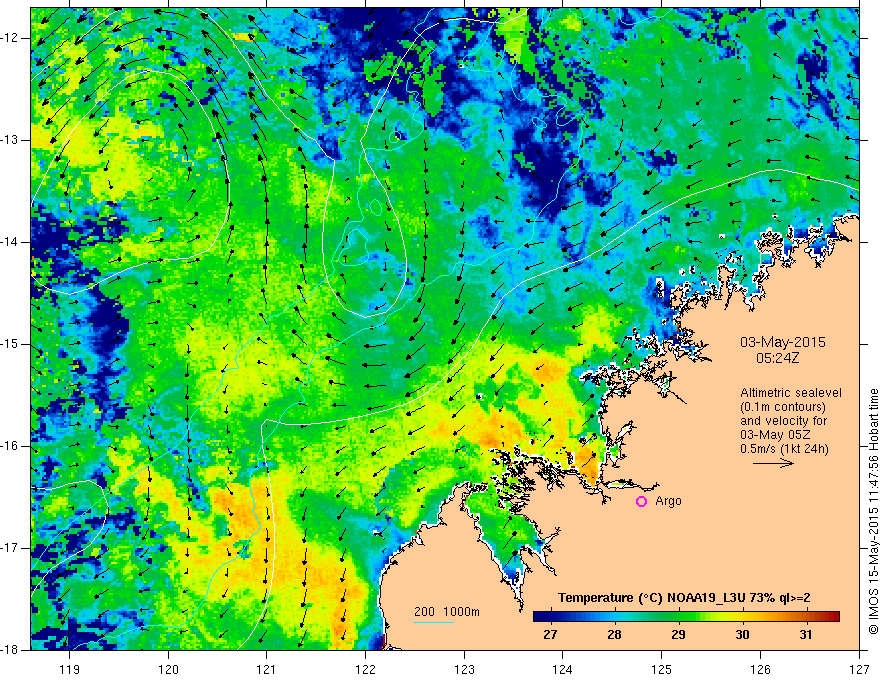Click '(0.1m contours)' legend text
The height and width of the screenshot is (680, 880).
point(783,407)
